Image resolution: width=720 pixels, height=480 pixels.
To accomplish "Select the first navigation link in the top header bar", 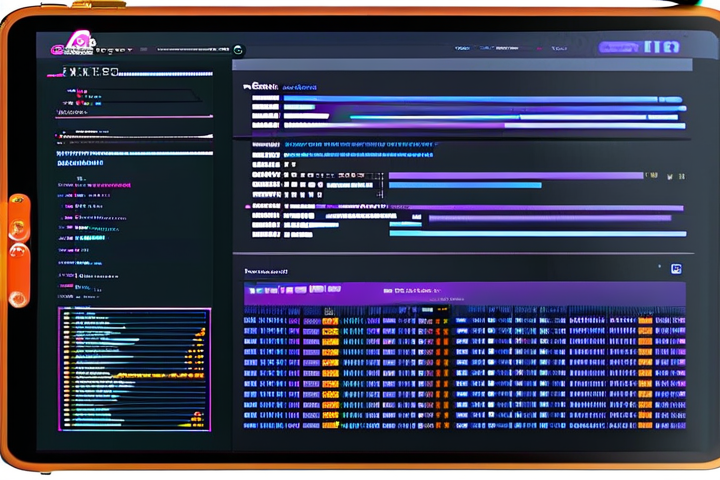I will 462,48.
